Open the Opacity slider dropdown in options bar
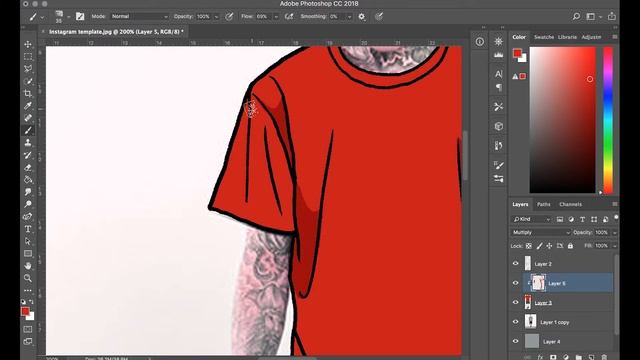Viewport: 640px width, 360px height. [x=216, y=17]
